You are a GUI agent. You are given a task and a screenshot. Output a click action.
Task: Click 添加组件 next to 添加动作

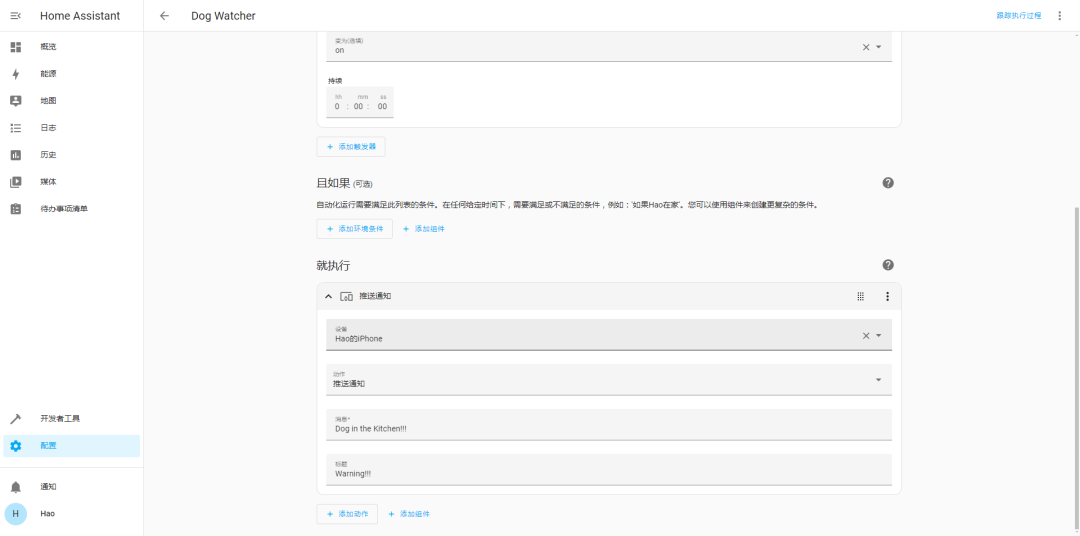coord(409,514)
